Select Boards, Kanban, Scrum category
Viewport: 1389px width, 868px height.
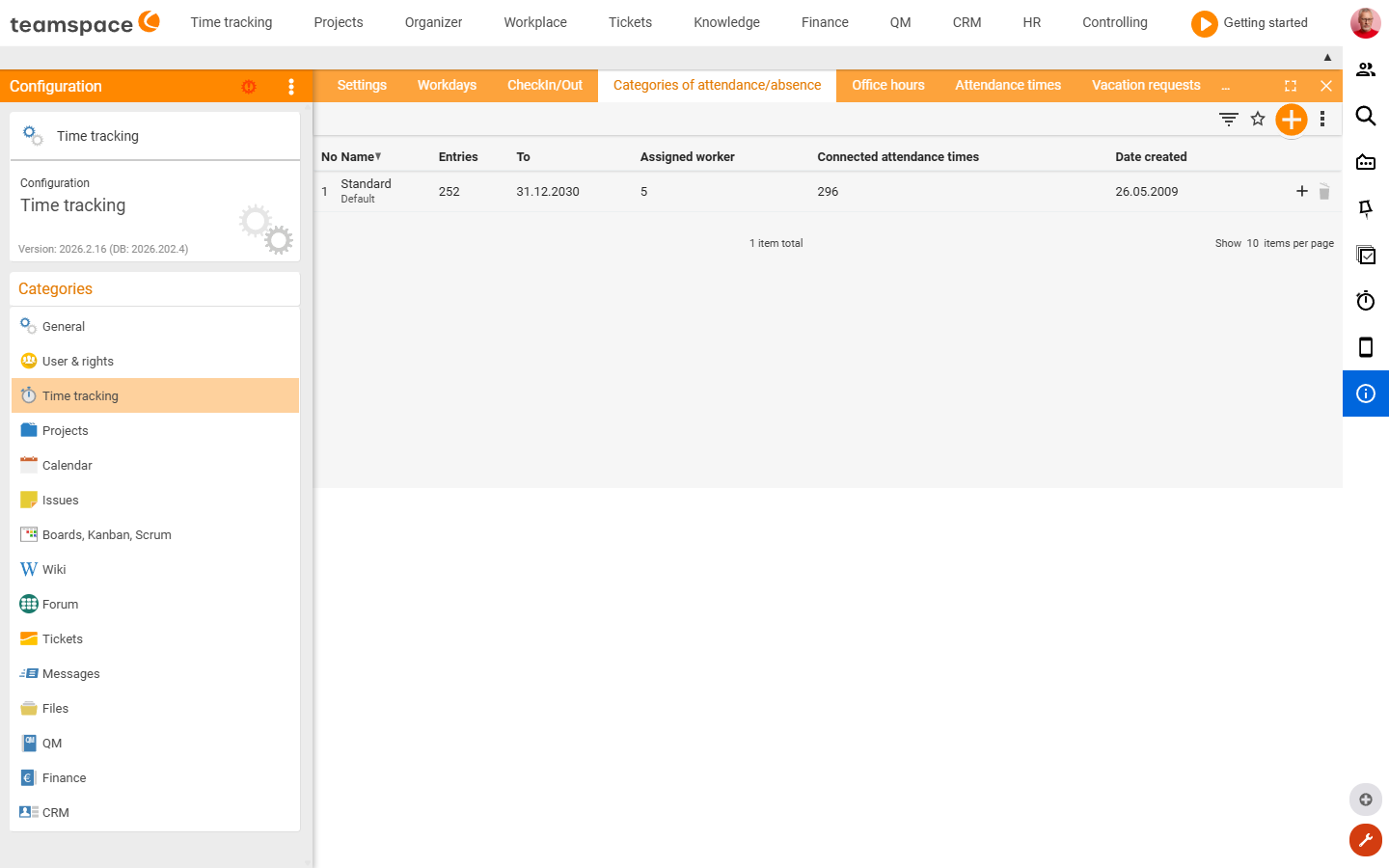(155, 534)
